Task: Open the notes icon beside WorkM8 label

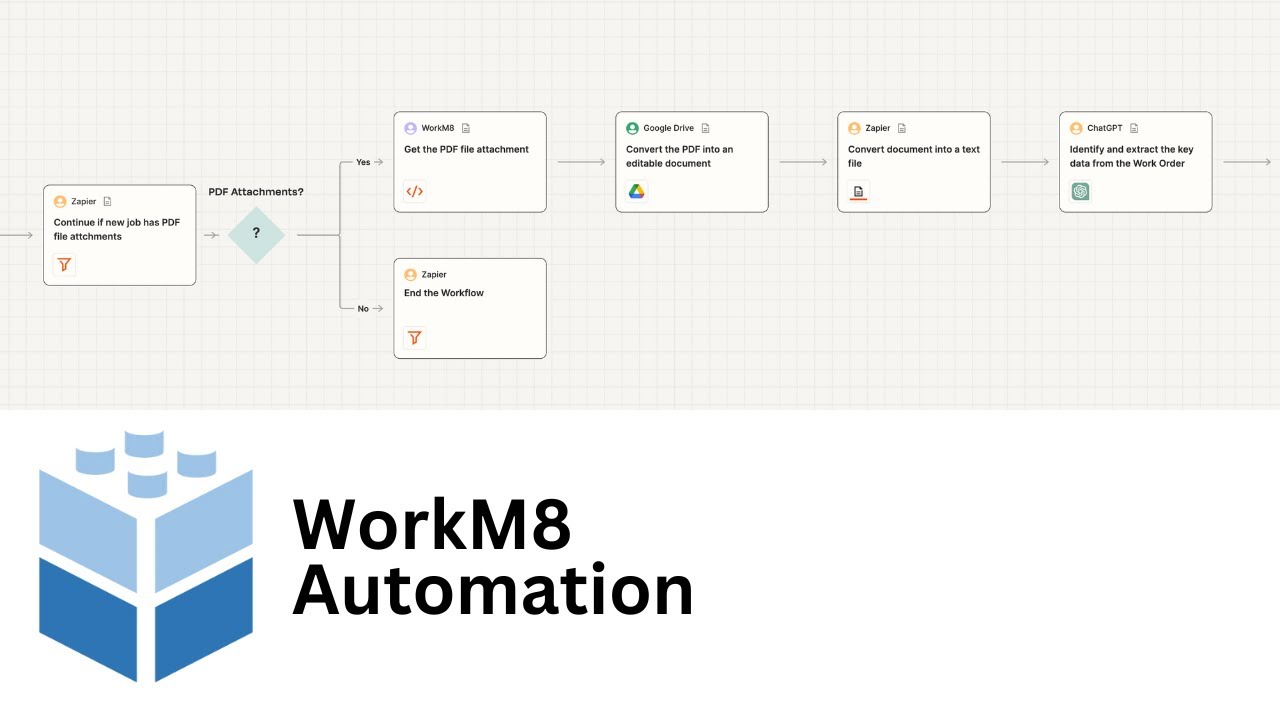Action: (466, 128)
